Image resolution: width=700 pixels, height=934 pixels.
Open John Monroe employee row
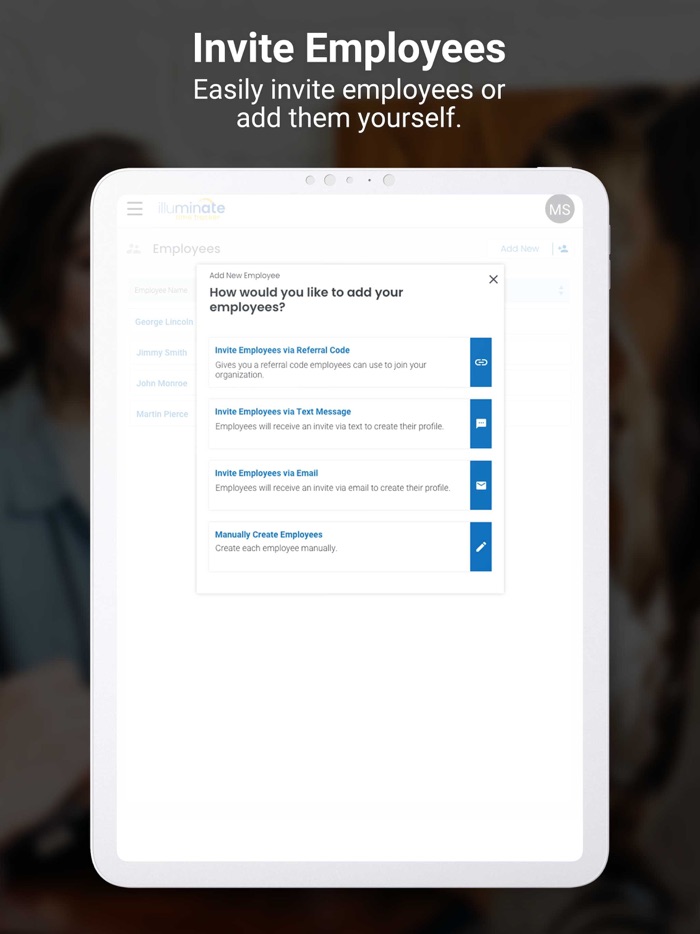(161, 383)
